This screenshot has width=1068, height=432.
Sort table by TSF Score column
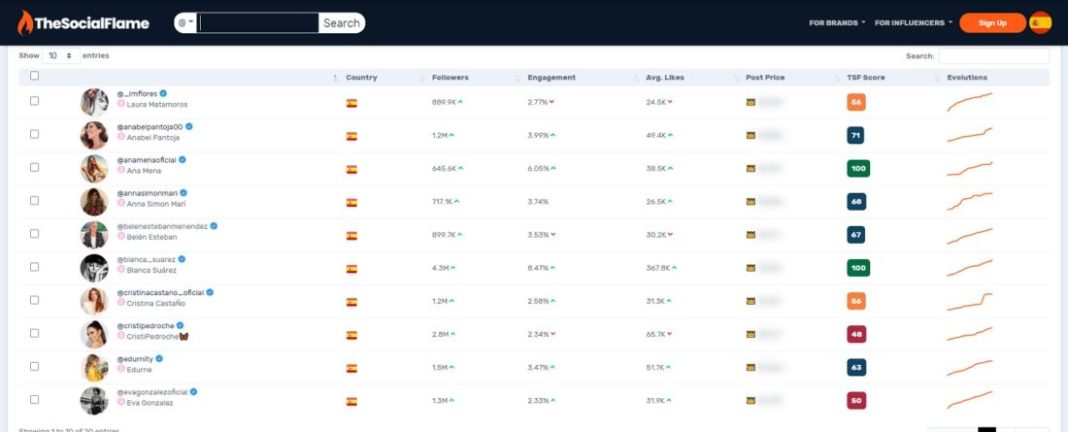[x=866, y=78]
